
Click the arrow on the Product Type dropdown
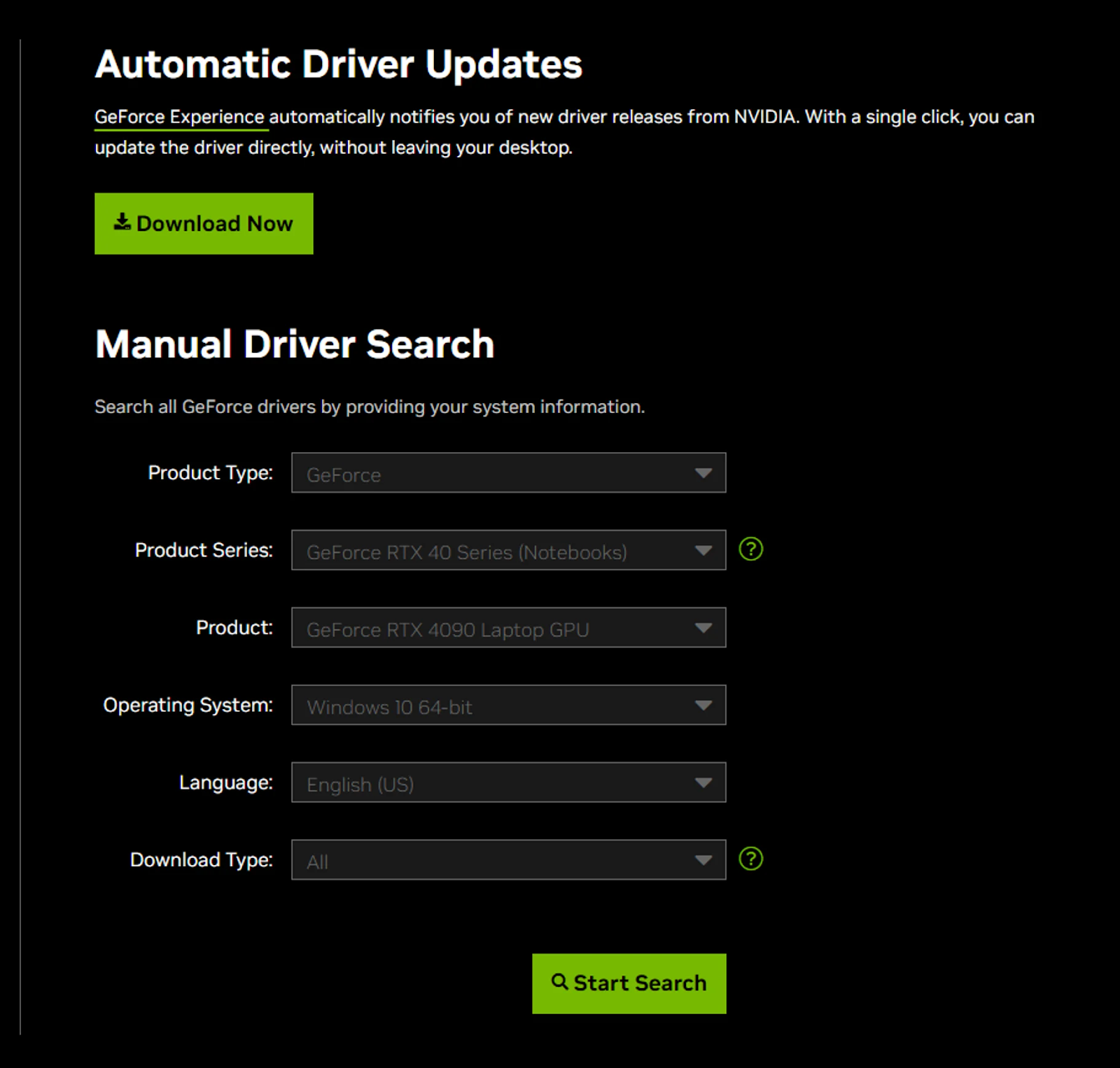[x=703, y=473]
